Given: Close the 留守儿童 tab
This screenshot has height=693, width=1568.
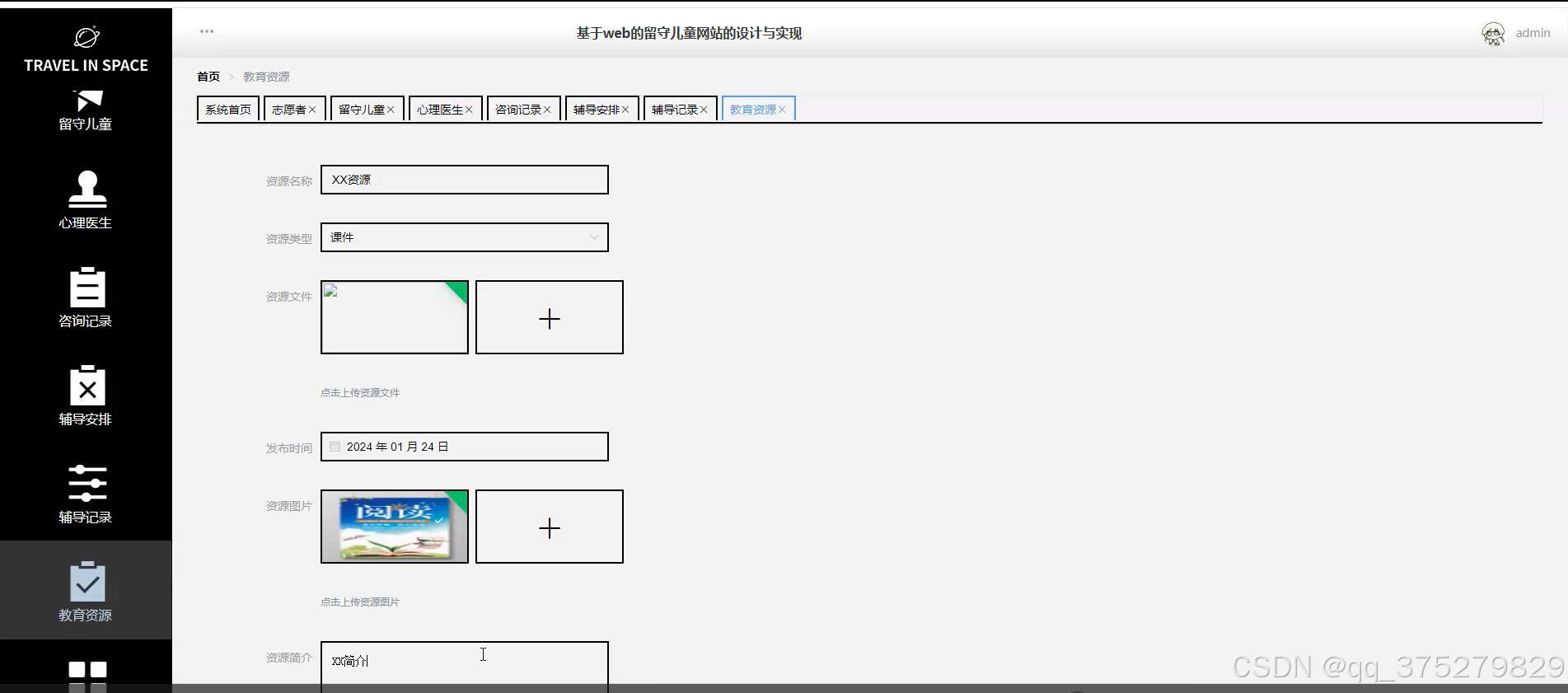Looking at the screenshot, I should point(391,110).
